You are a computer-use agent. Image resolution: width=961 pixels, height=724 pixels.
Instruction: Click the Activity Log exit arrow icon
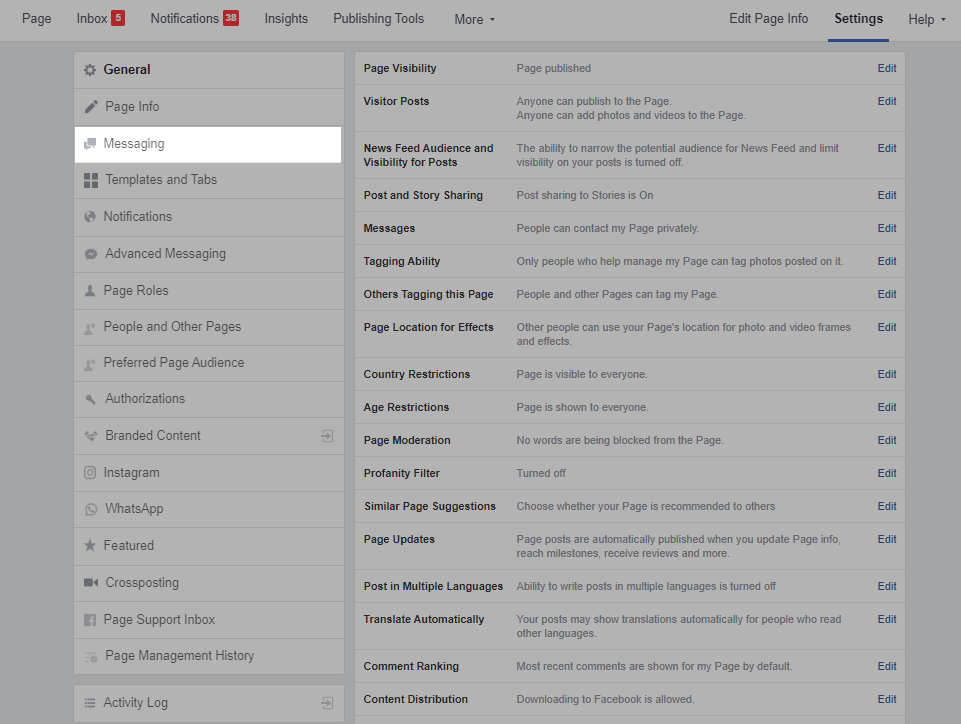[x=327, y=703]
